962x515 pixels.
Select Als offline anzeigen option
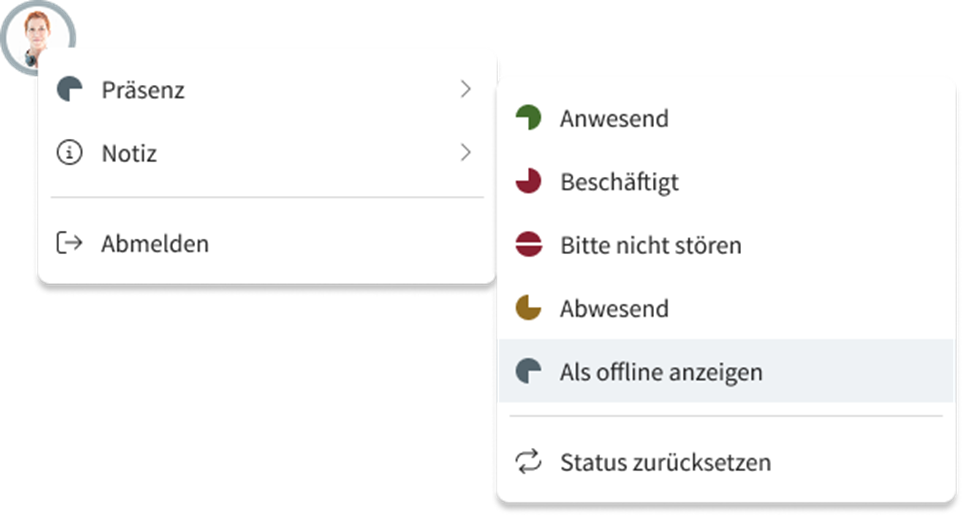coord(661,372)
